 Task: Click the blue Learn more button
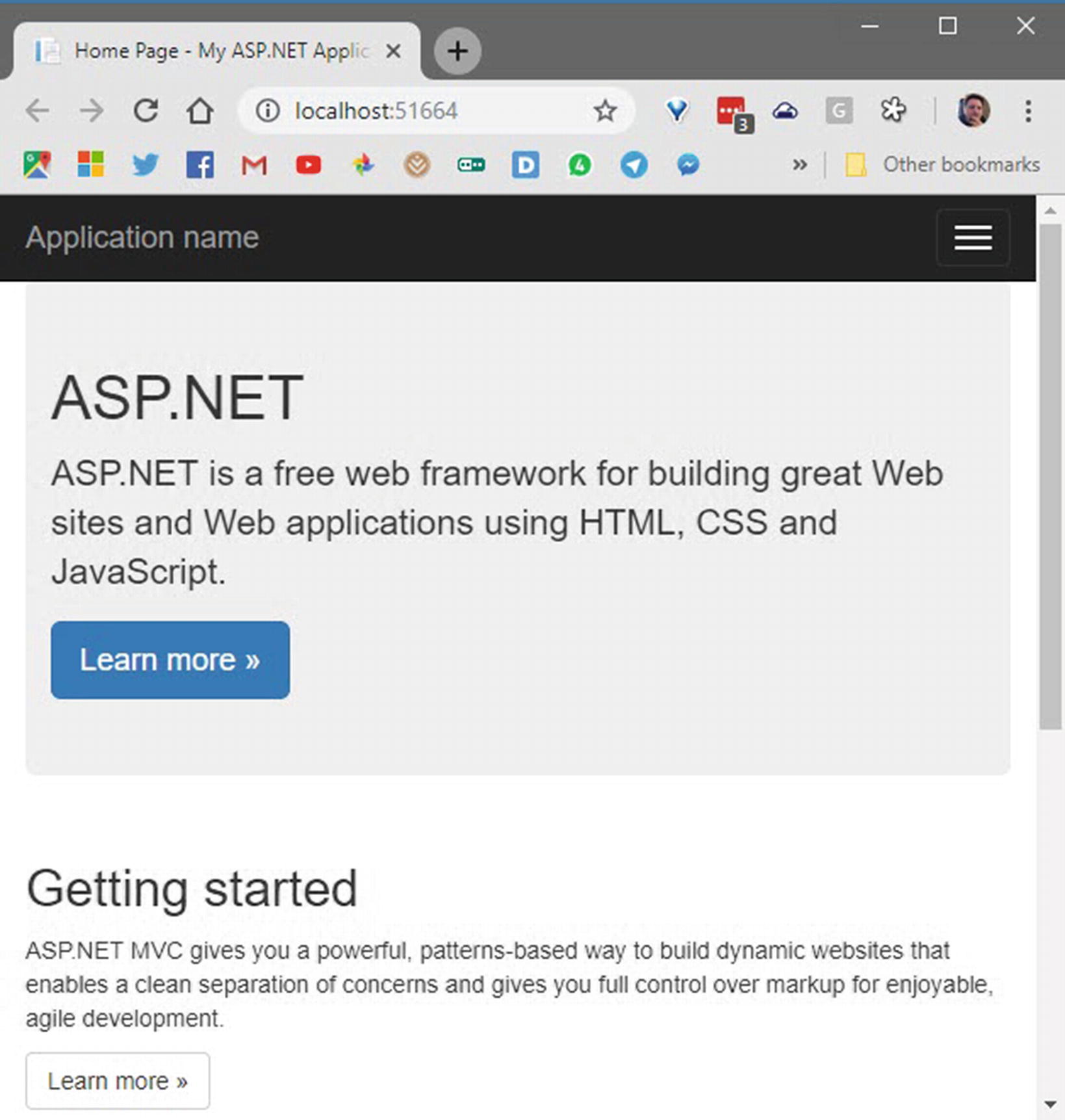[170, 660]
